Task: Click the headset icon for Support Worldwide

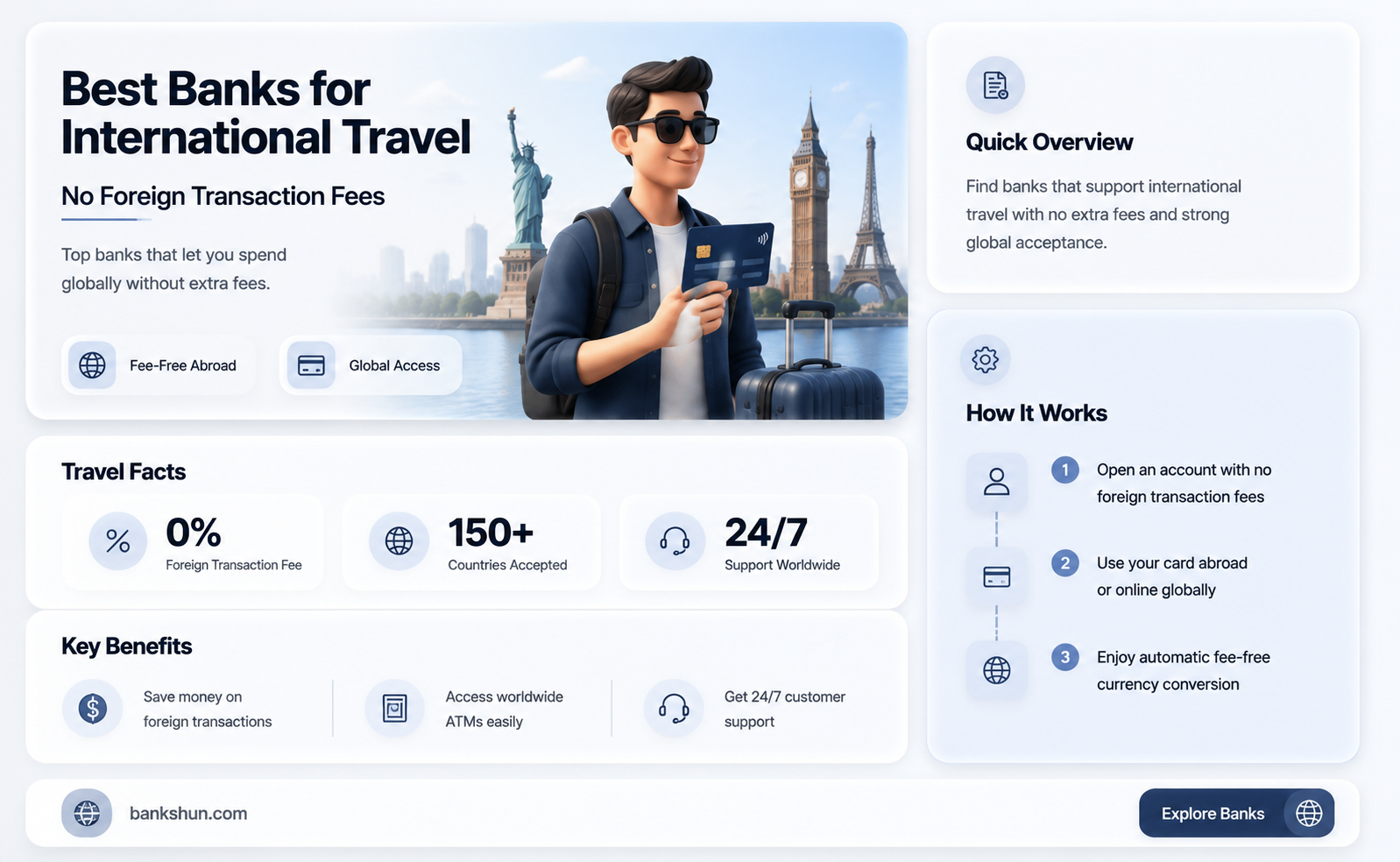Action: [675, 541]
